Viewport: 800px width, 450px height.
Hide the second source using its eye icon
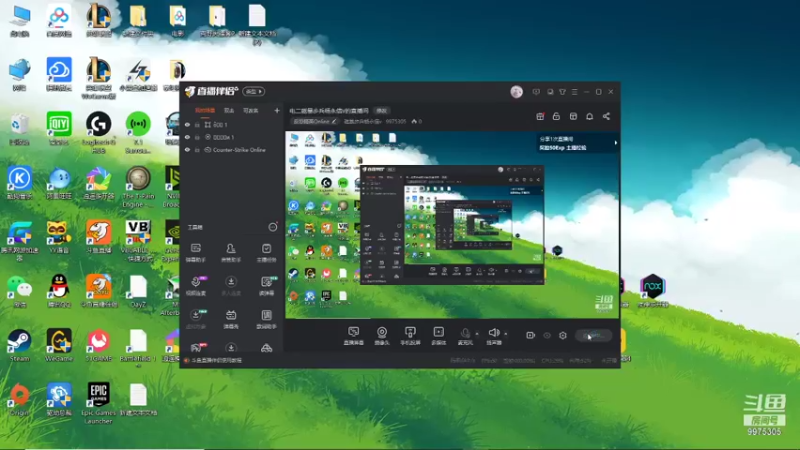pyautogui.click(x=187, y=137)
